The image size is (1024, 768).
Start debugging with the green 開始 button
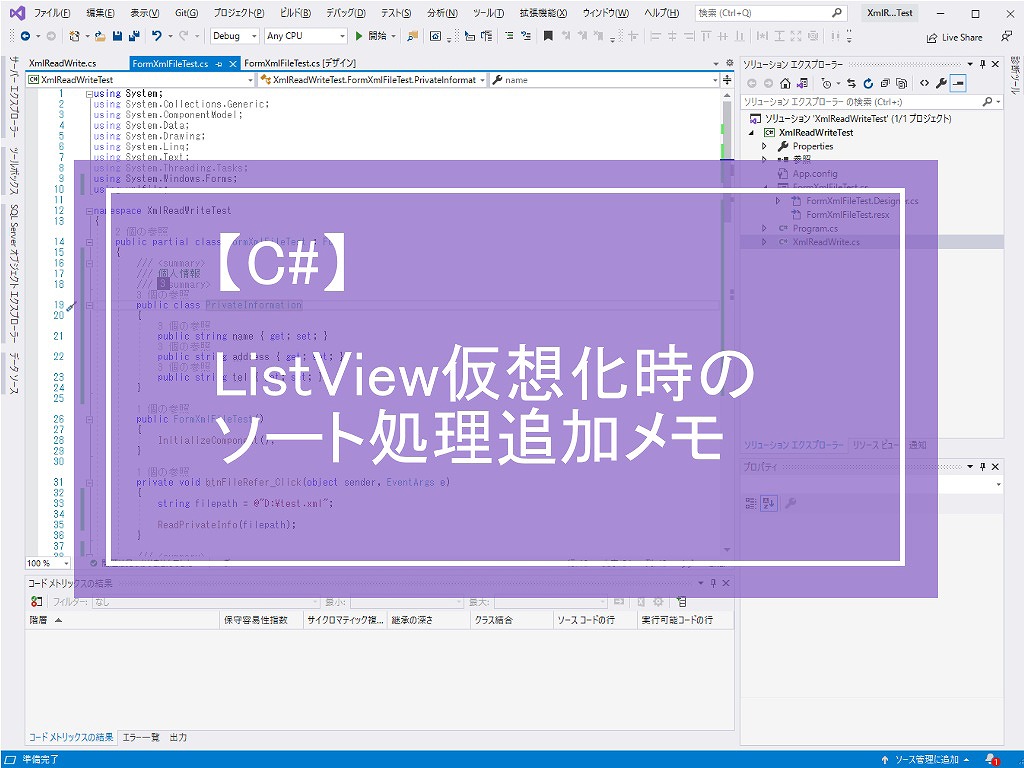pyautogui.click(x=373, y=36)
